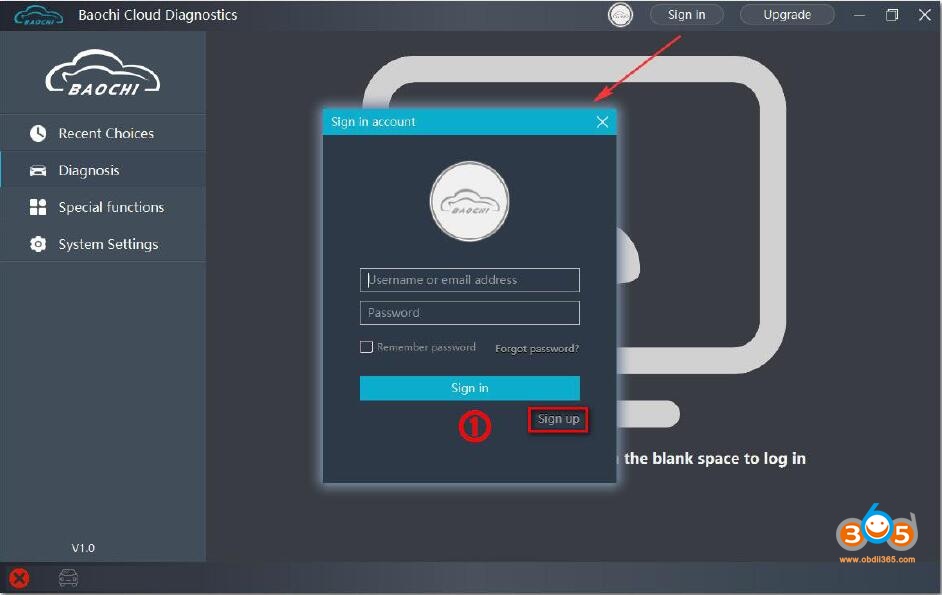Open the user avatar icon in the title bar
This screenshot has height=595, width=942.
(620, 14)
